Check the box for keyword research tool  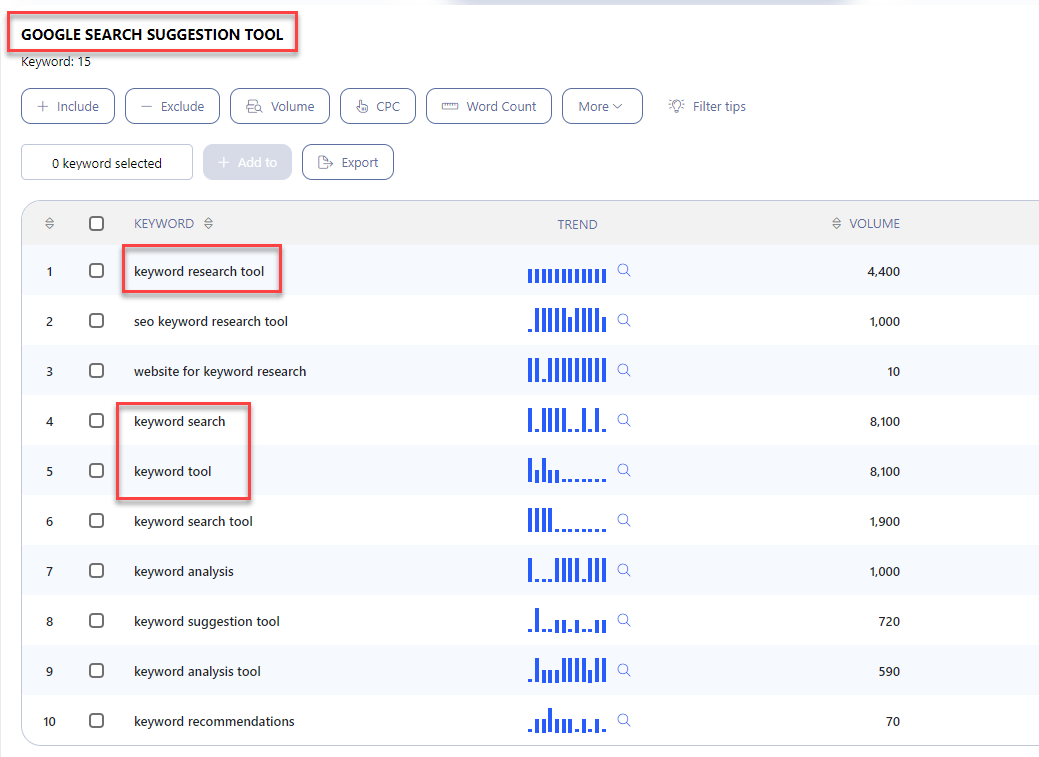tap(97, 270)
